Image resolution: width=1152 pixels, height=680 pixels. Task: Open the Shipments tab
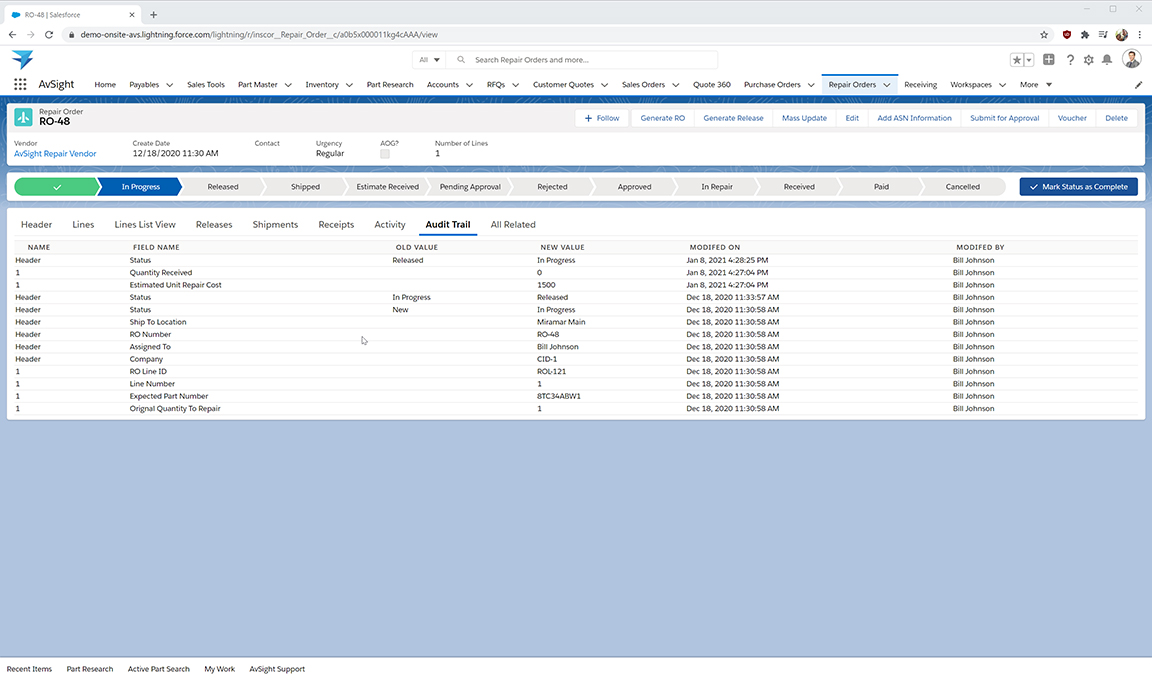(x=276, y=225)
